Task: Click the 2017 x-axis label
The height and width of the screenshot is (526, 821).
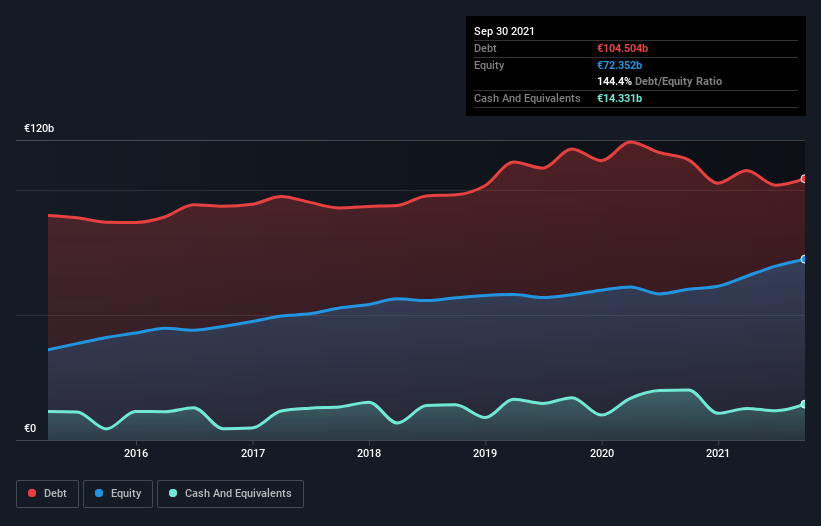Action: (253, 453)
